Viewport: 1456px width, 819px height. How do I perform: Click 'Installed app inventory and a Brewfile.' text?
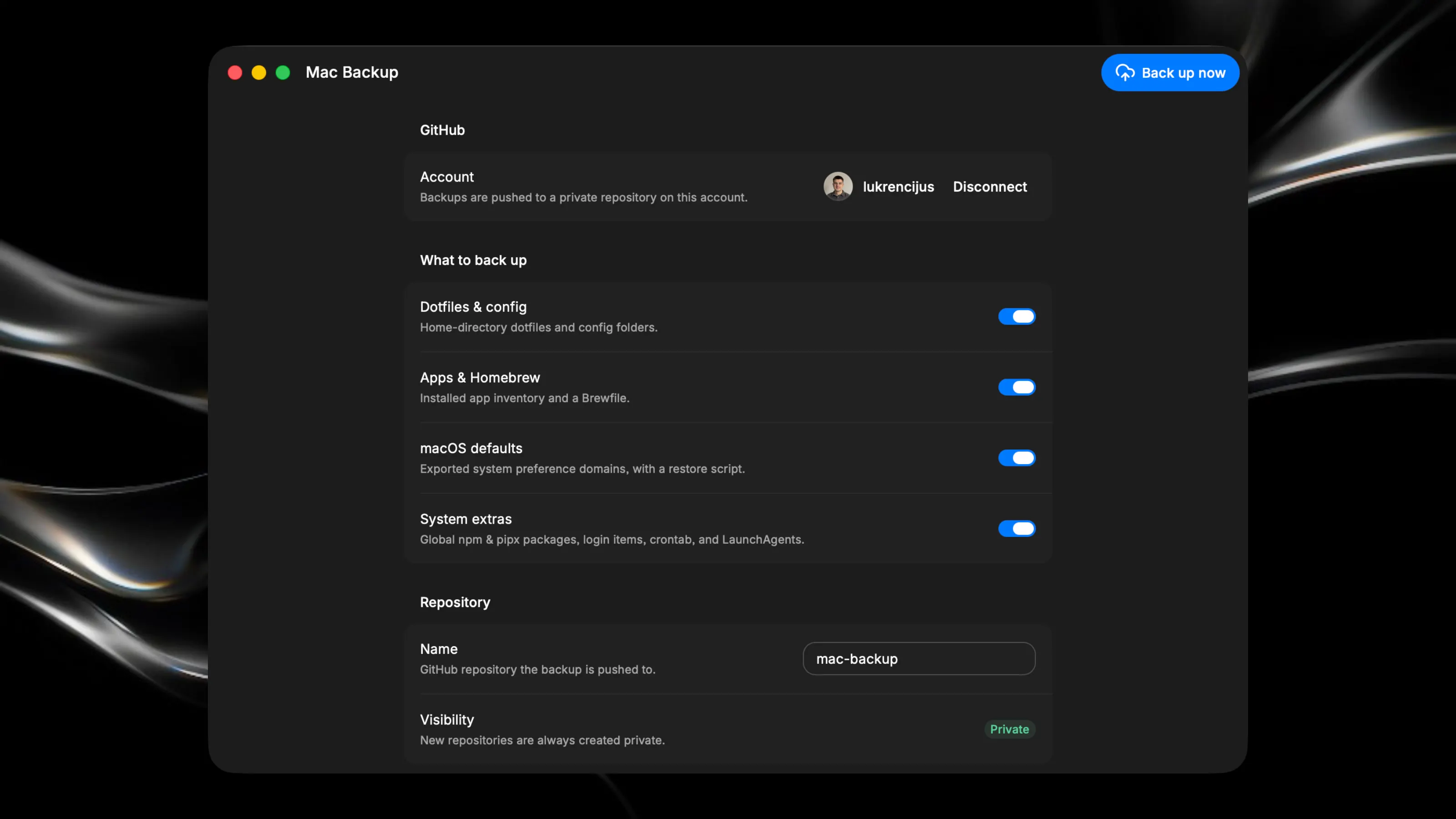click(525, 398)
